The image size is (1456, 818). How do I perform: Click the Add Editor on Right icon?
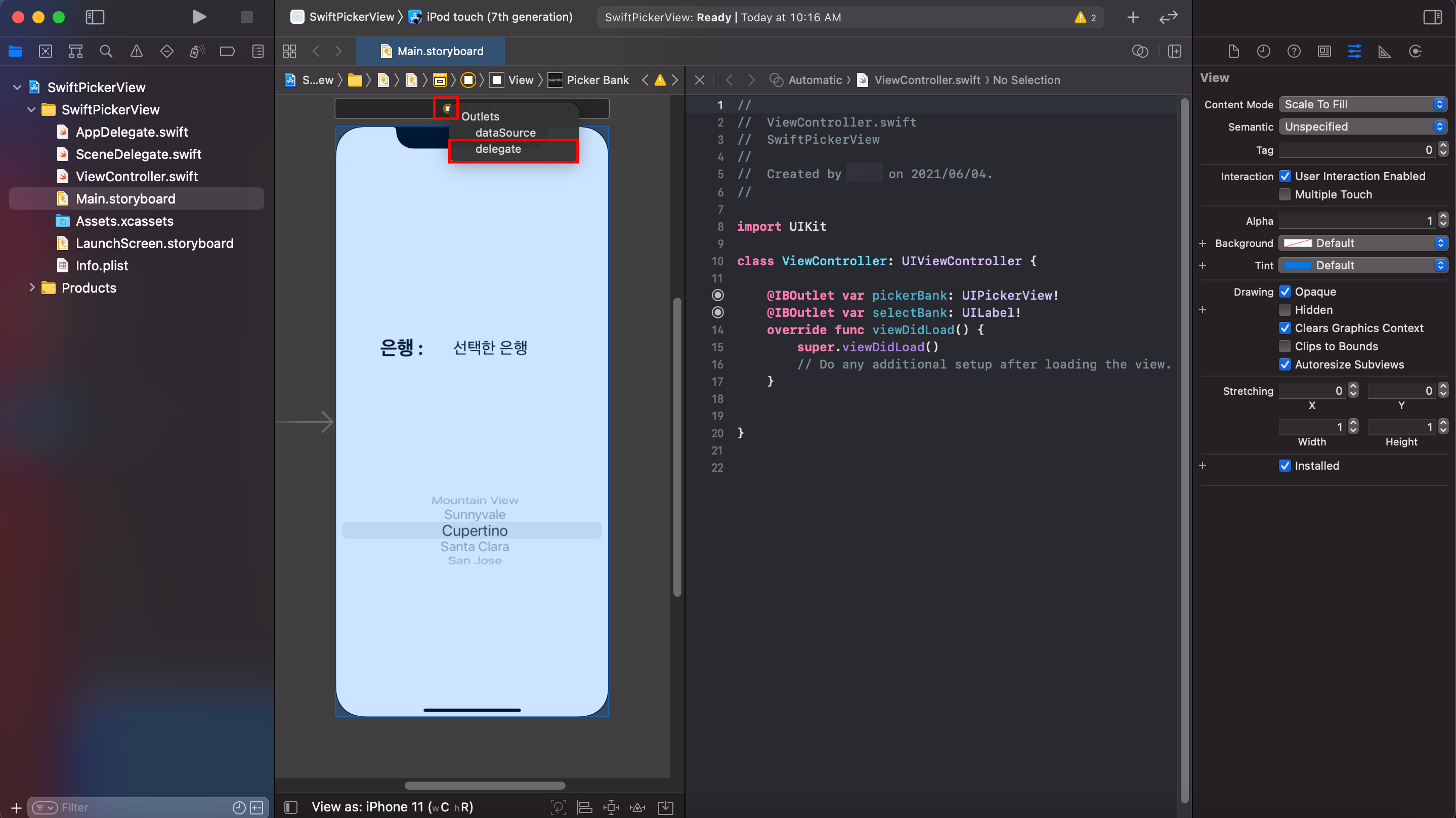pos(1175,52)
